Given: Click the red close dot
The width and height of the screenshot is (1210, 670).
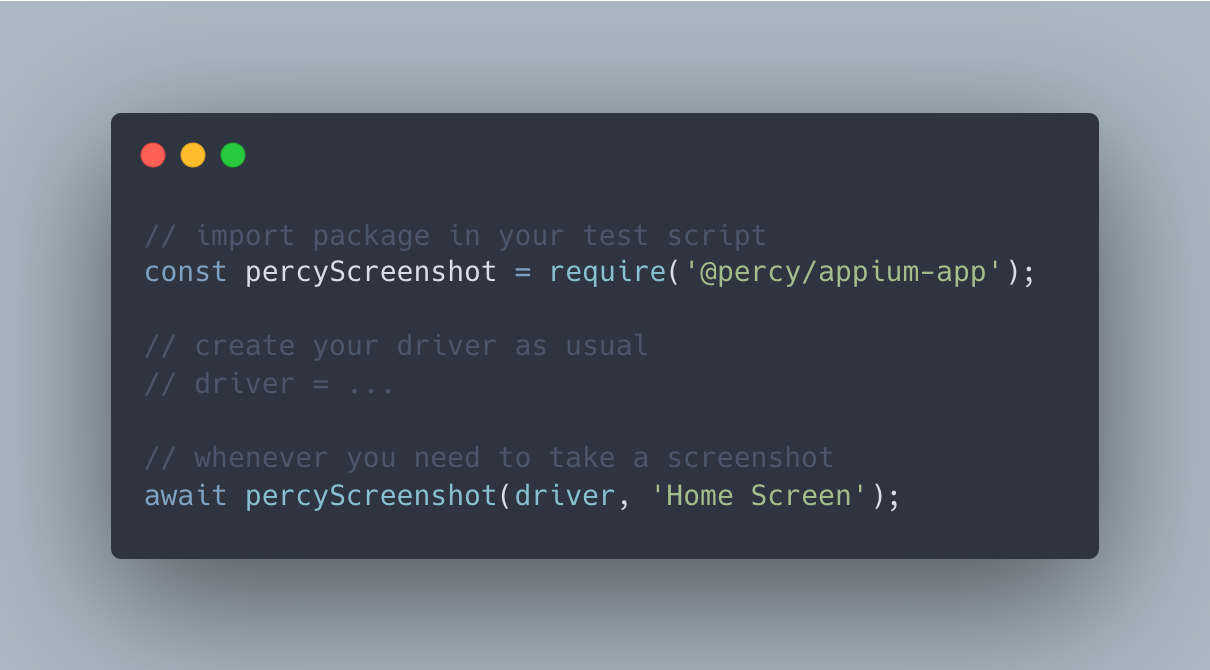Looking at the screenshot, I should coord(153,155).
